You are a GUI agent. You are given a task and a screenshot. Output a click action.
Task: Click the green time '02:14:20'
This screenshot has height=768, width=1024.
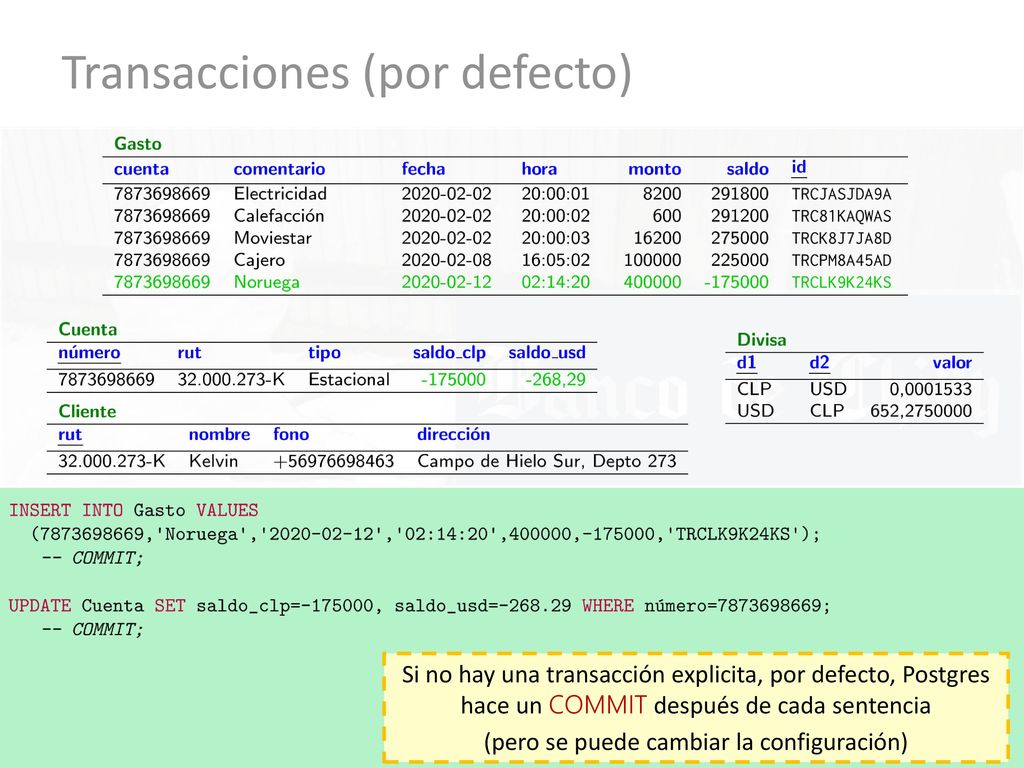(555, 282)
